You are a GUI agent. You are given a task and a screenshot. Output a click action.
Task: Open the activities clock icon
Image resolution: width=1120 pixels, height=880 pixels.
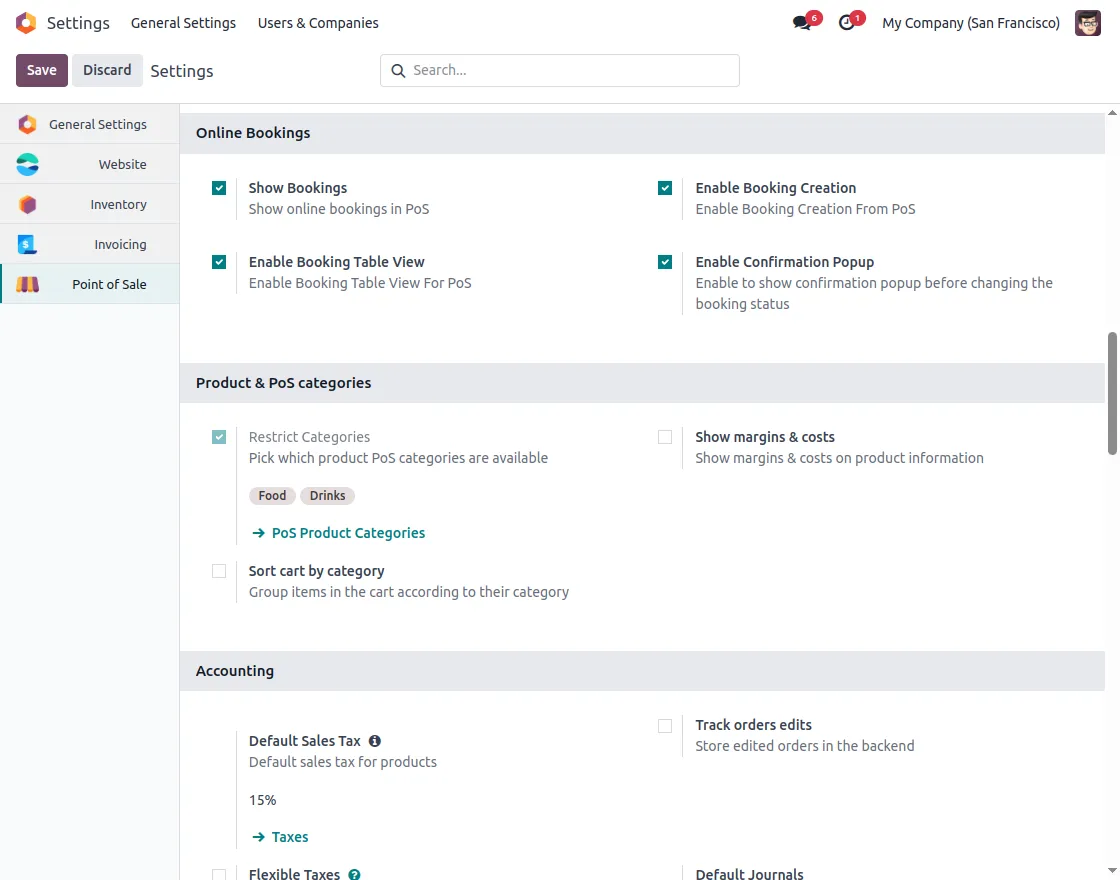[x=845, y=23]
